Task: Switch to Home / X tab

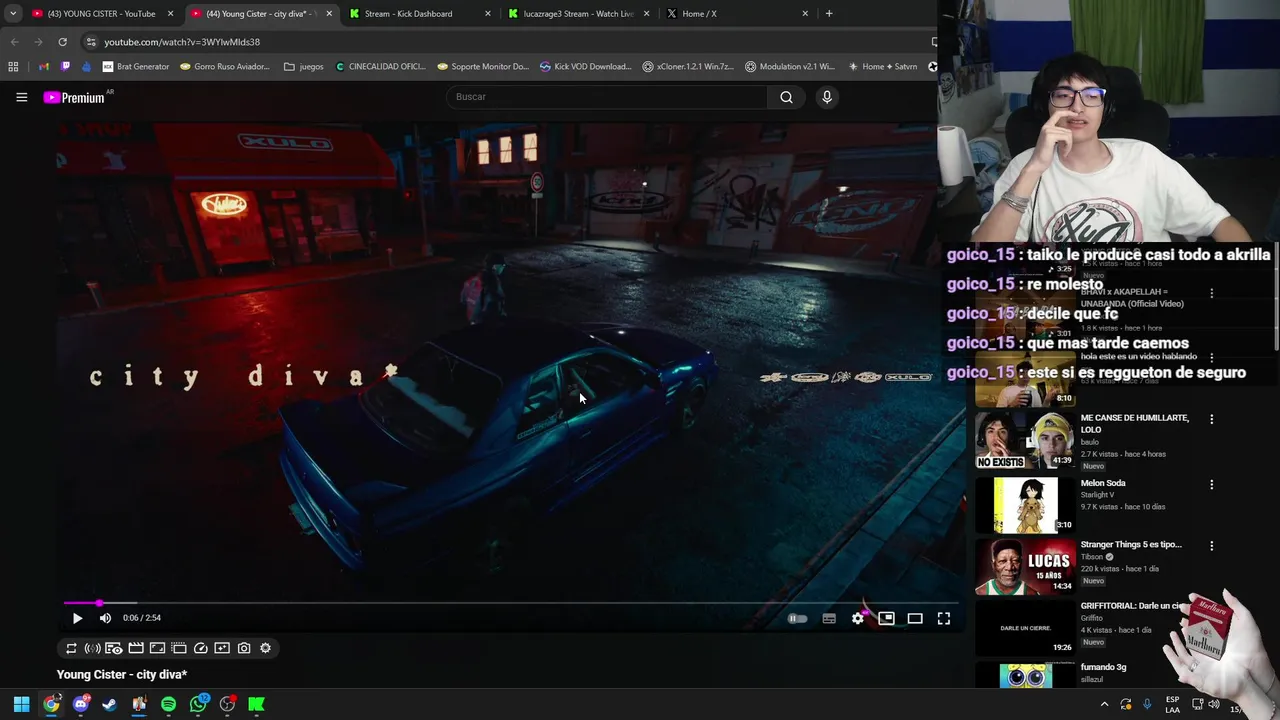Action: pos(738,14)
